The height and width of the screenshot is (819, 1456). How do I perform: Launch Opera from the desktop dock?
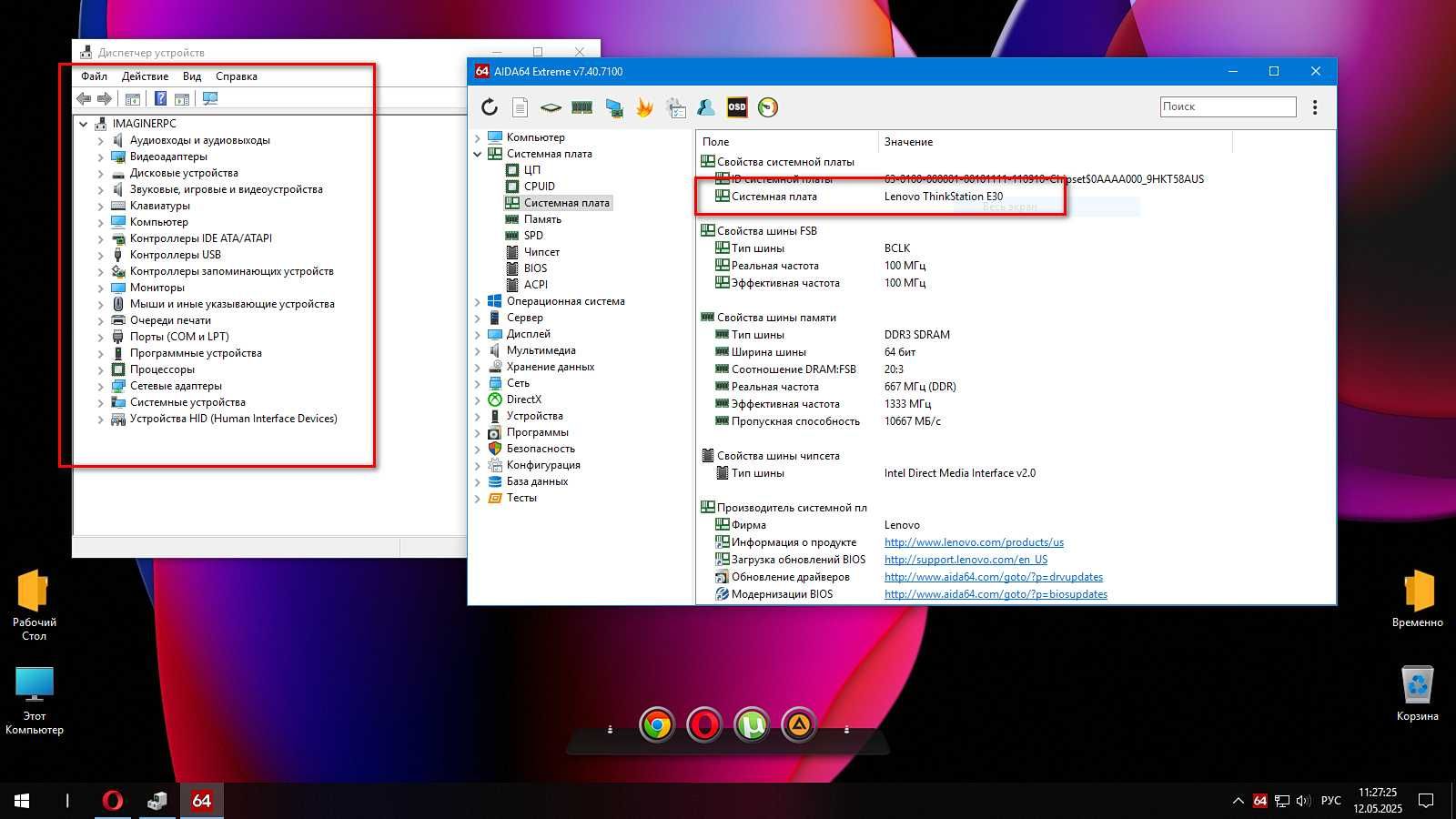click(x=704, y=725)
